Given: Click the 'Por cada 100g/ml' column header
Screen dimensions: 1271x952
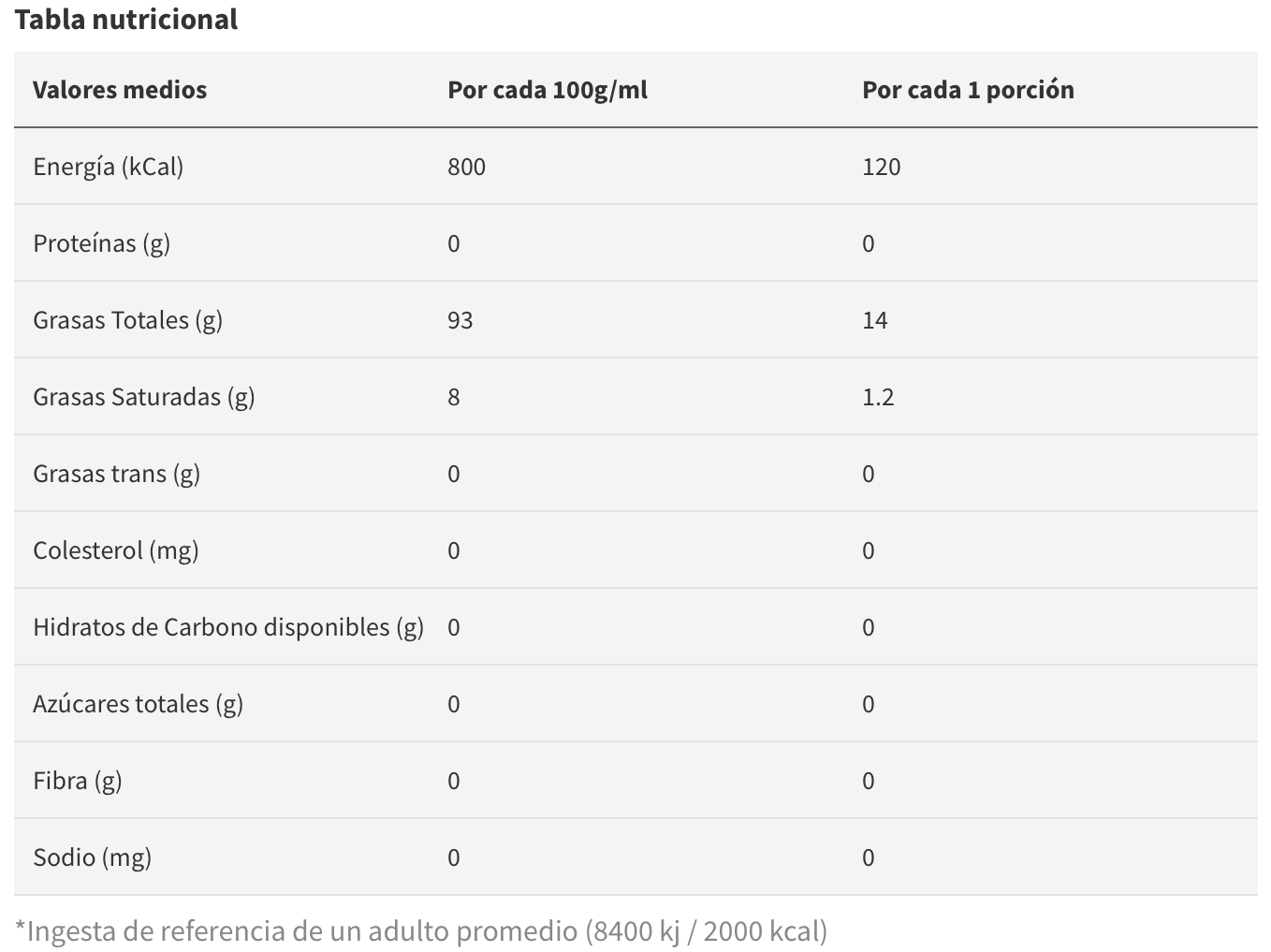Looking at the screenshot, I should pos(548,90).
